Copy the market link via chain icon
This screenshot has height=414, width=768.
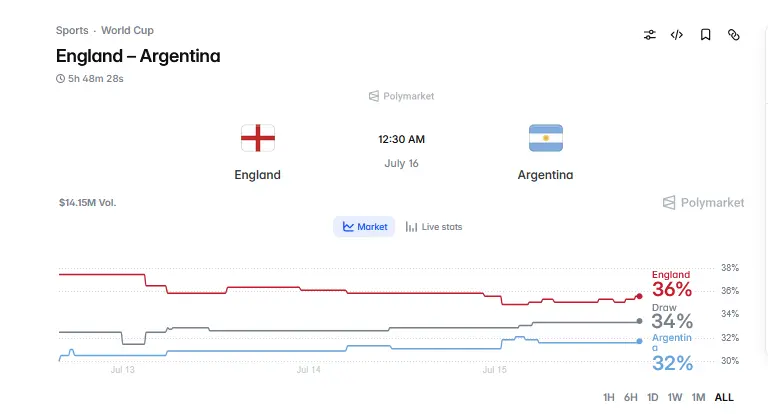[733, 35]
